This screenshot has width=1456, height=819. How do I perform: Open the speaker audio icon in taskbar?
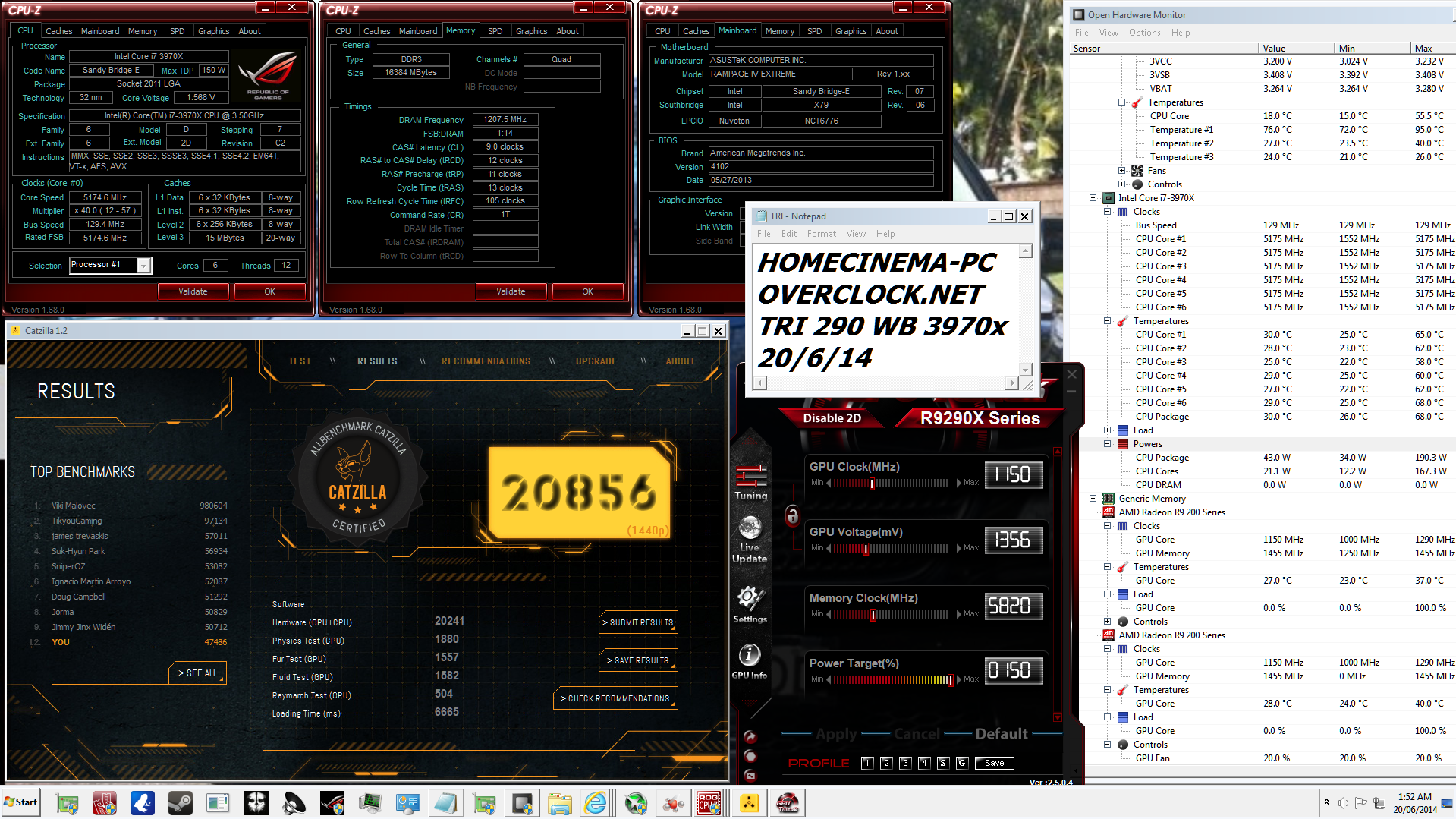pyautogui.click(x=294, y=803)
